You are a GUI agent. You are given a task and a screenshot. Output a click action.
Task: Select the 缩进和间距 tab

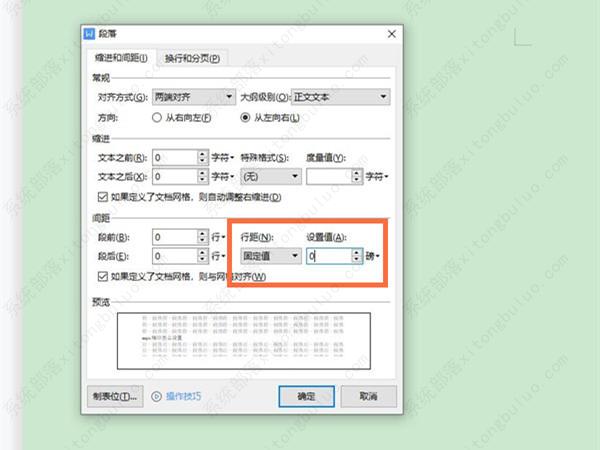pyautogui.click(x=120, y=58)
